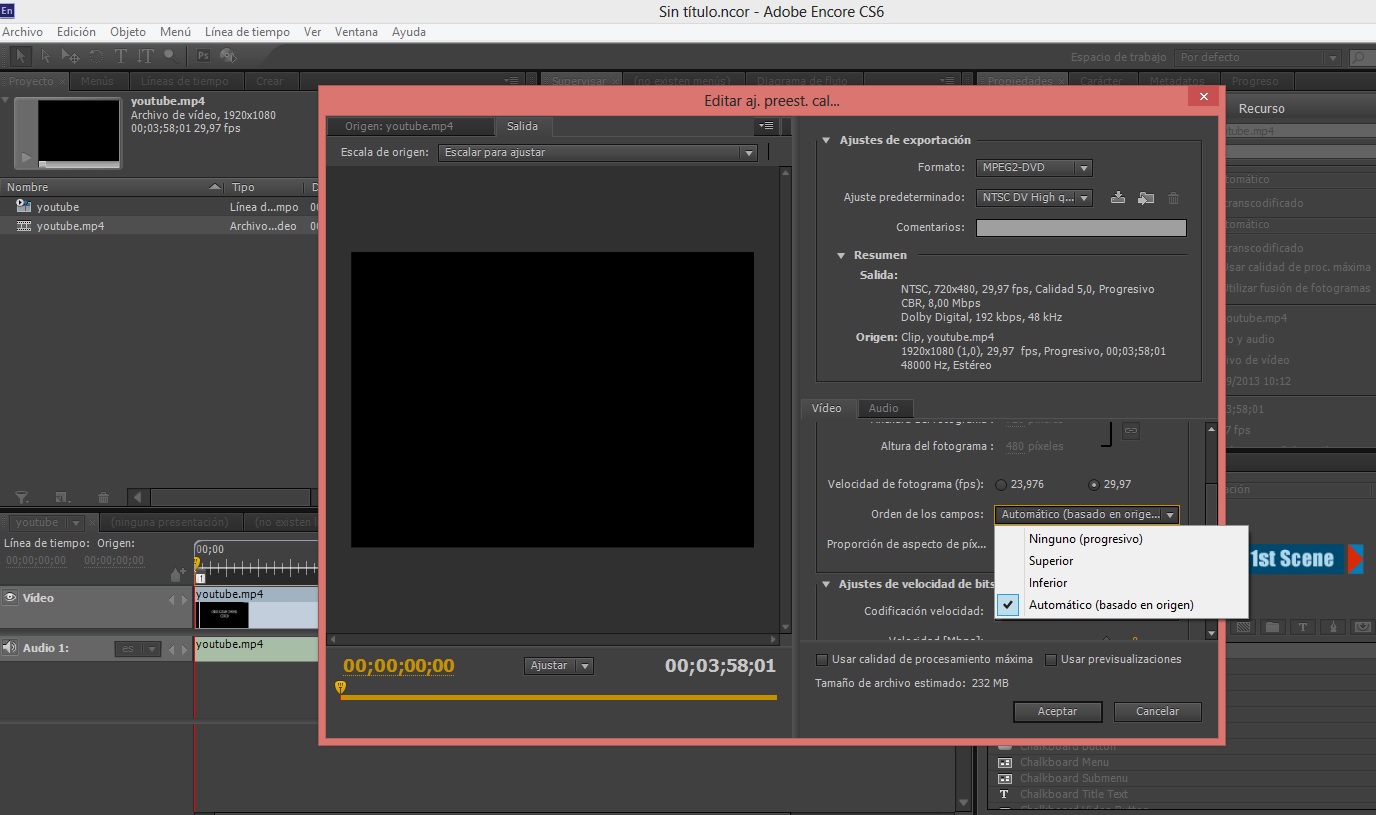This screenshot has width=1376, height=815.
Task: Click the Save preset icon
Action: point(1119,198)
